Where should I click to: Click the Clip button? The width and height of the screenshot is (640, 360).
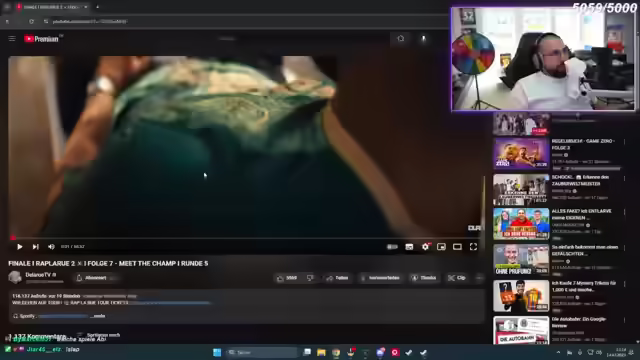click(x=457, y=278)
